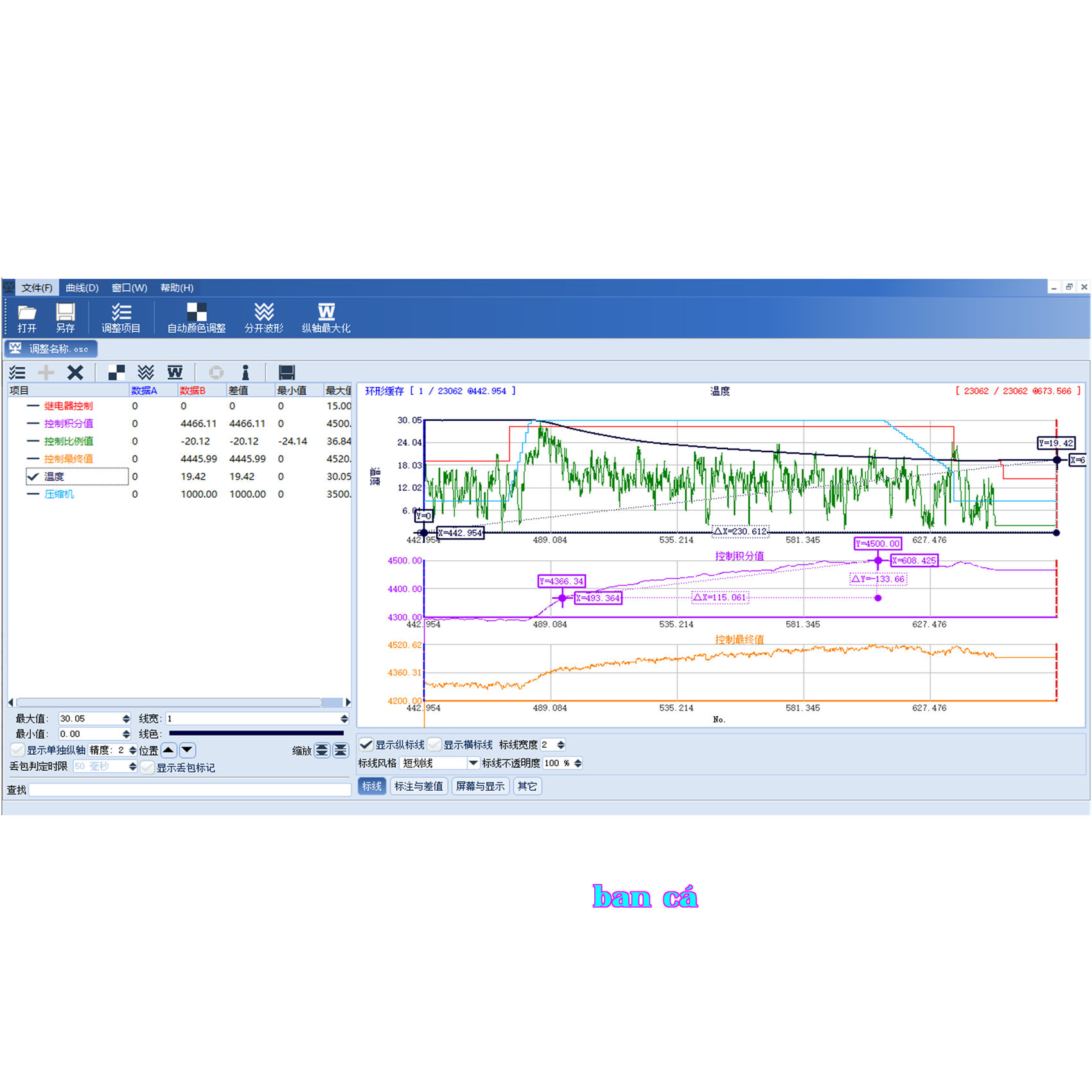Switch to the 标注与差值 tab
Image resolution: width=1092 pixels, height=1092 pixels.
[419, 786]
